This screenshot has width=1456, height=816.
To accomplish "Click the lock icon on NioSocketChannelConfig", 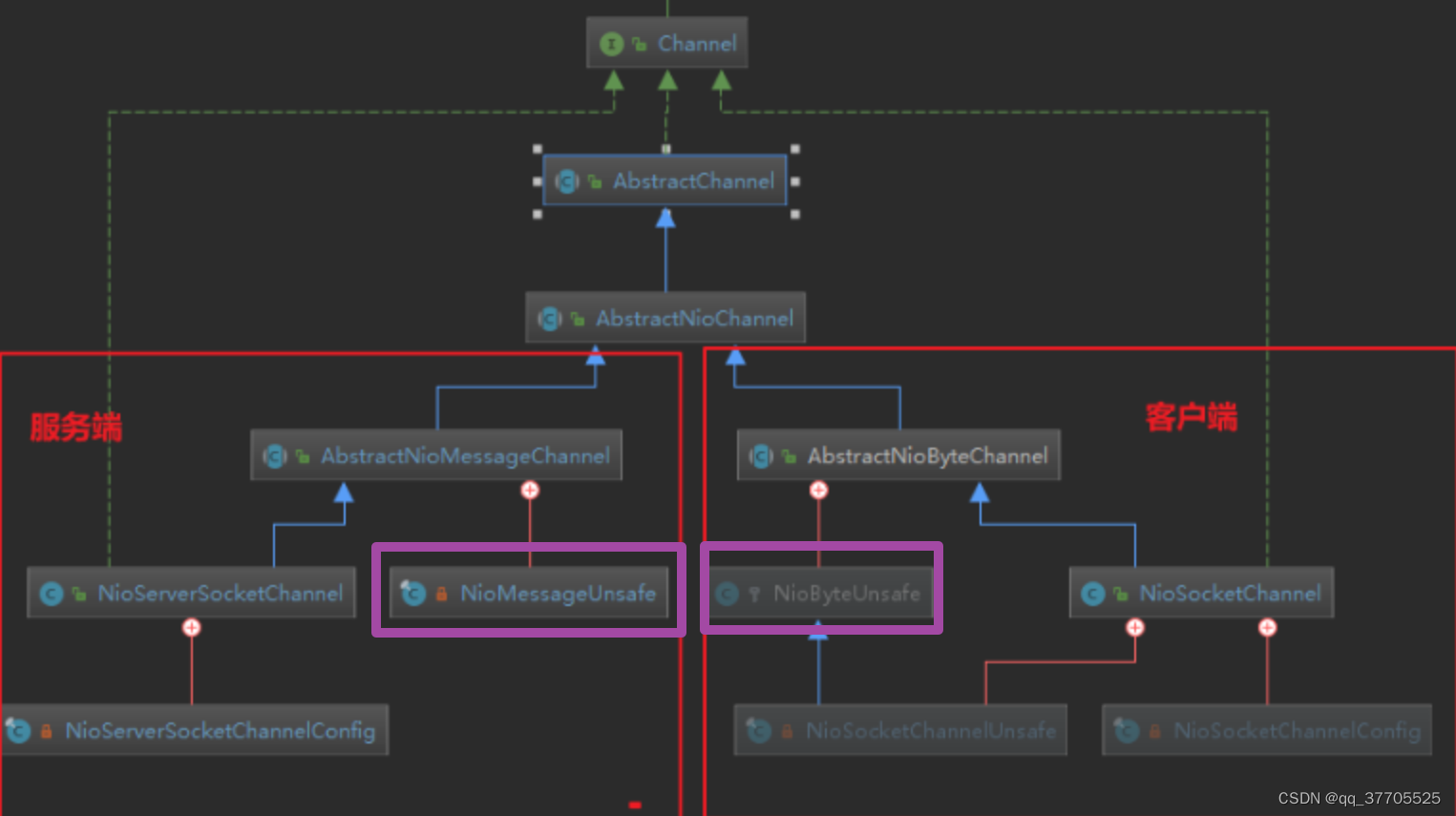I will [1154, 731].
